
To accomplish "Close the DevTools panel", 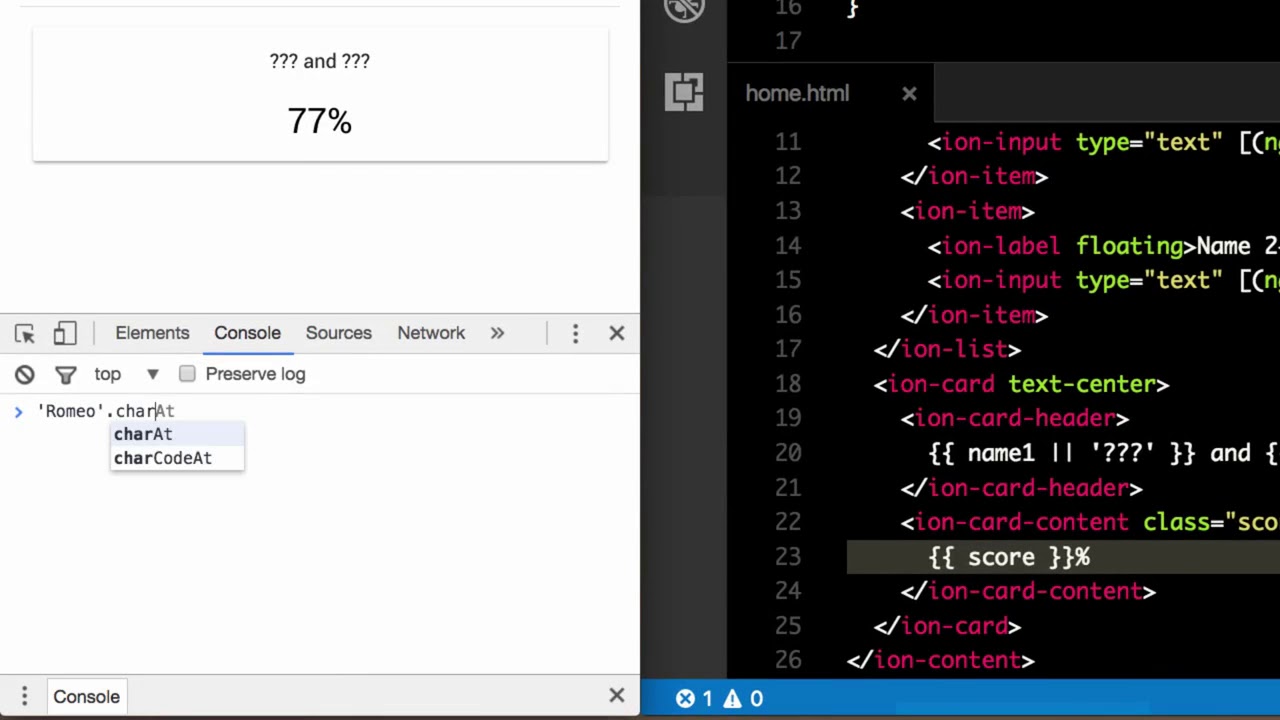I will tap(617, 333).
